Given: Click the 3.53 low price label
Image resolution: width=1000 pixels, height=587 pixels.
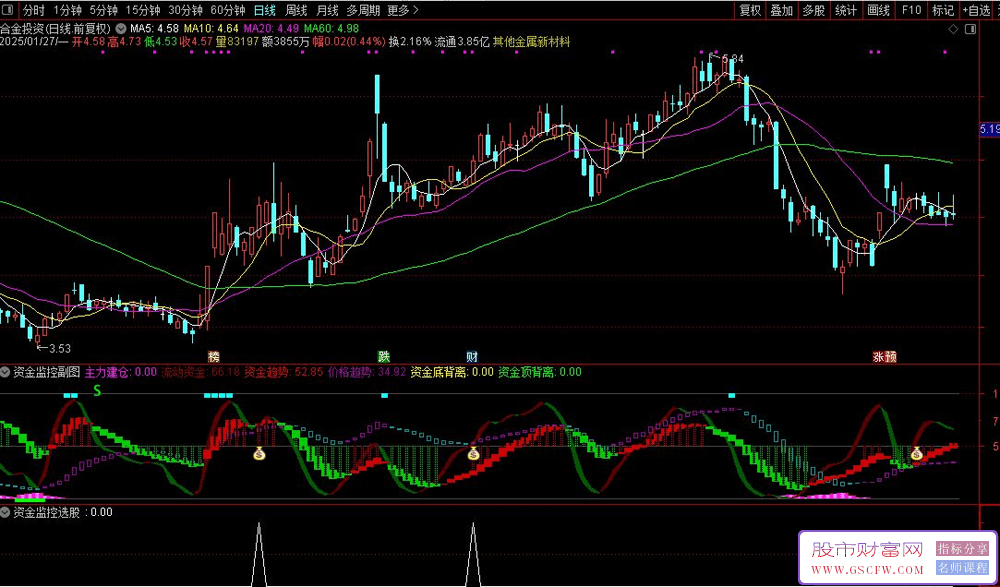Looking at the screenshot, I should [x=59, y=348].
